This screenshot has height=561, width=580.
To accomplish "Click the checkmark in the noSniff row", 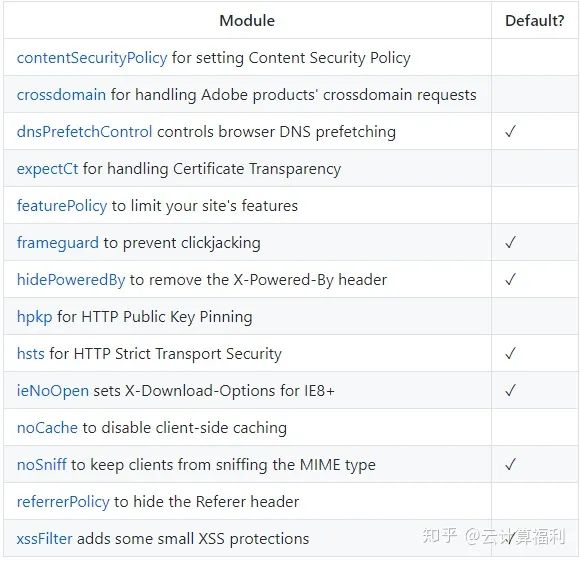I will 510,464.
